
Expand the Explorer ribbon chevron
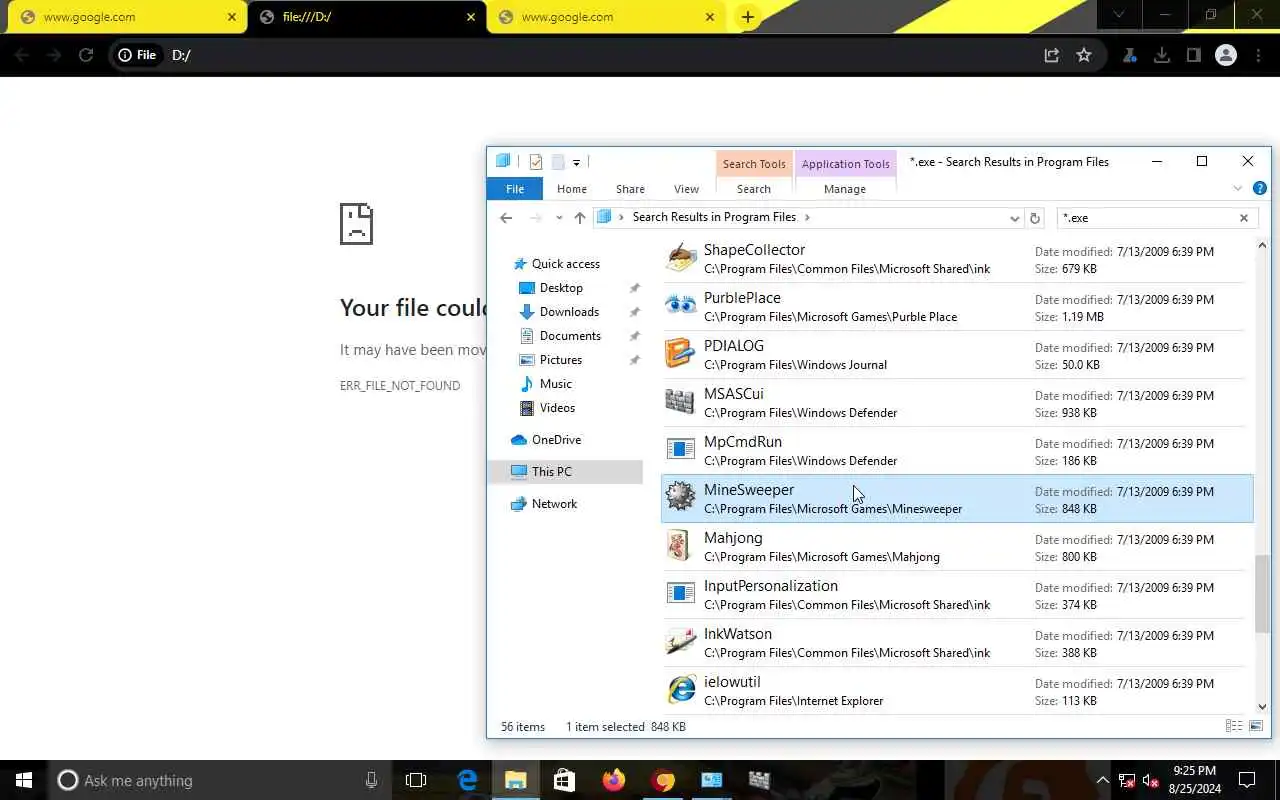(1238, 188)
